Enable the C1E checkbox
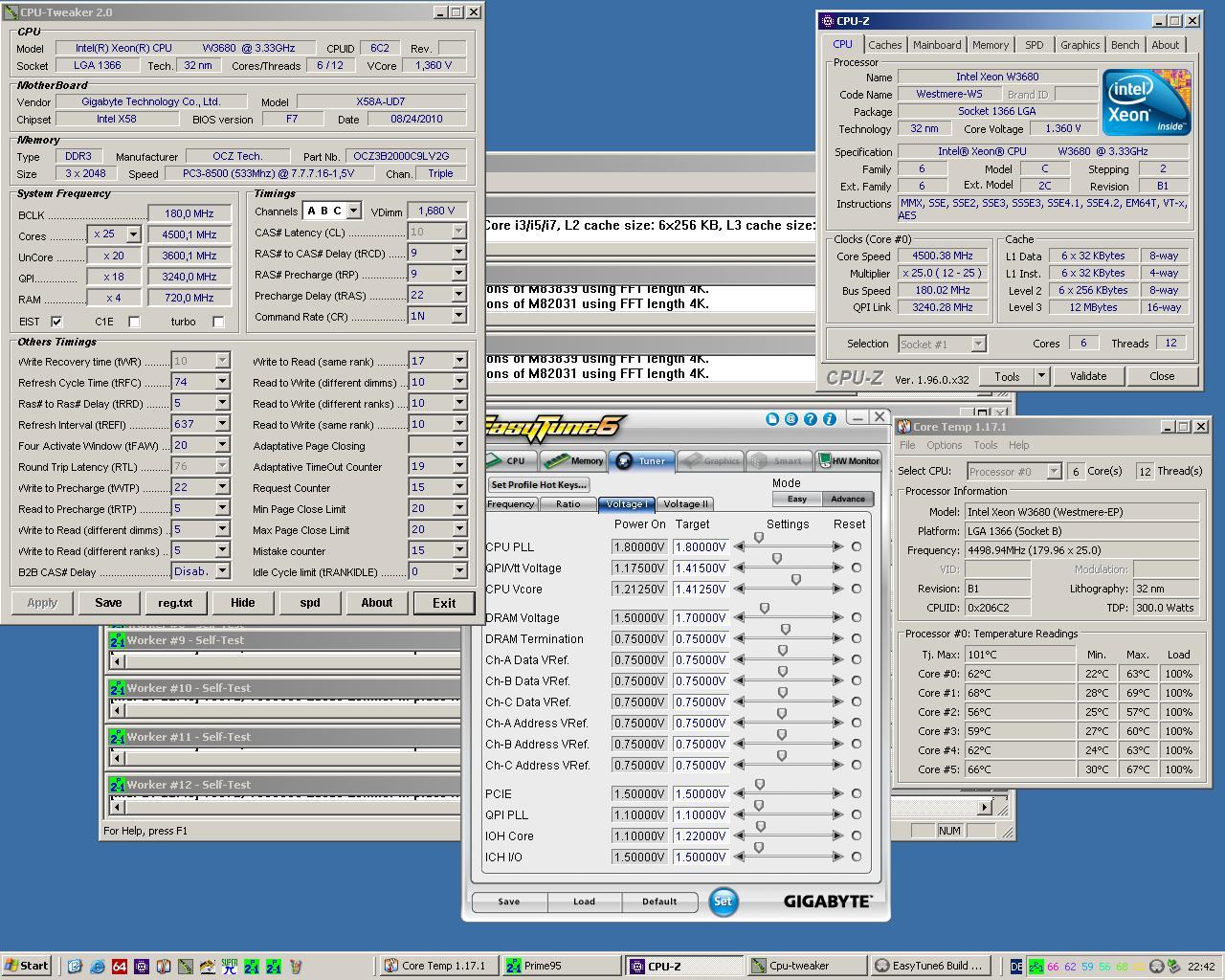The height and width of the screenshot is (980, 1225). [x=134, y=322]
